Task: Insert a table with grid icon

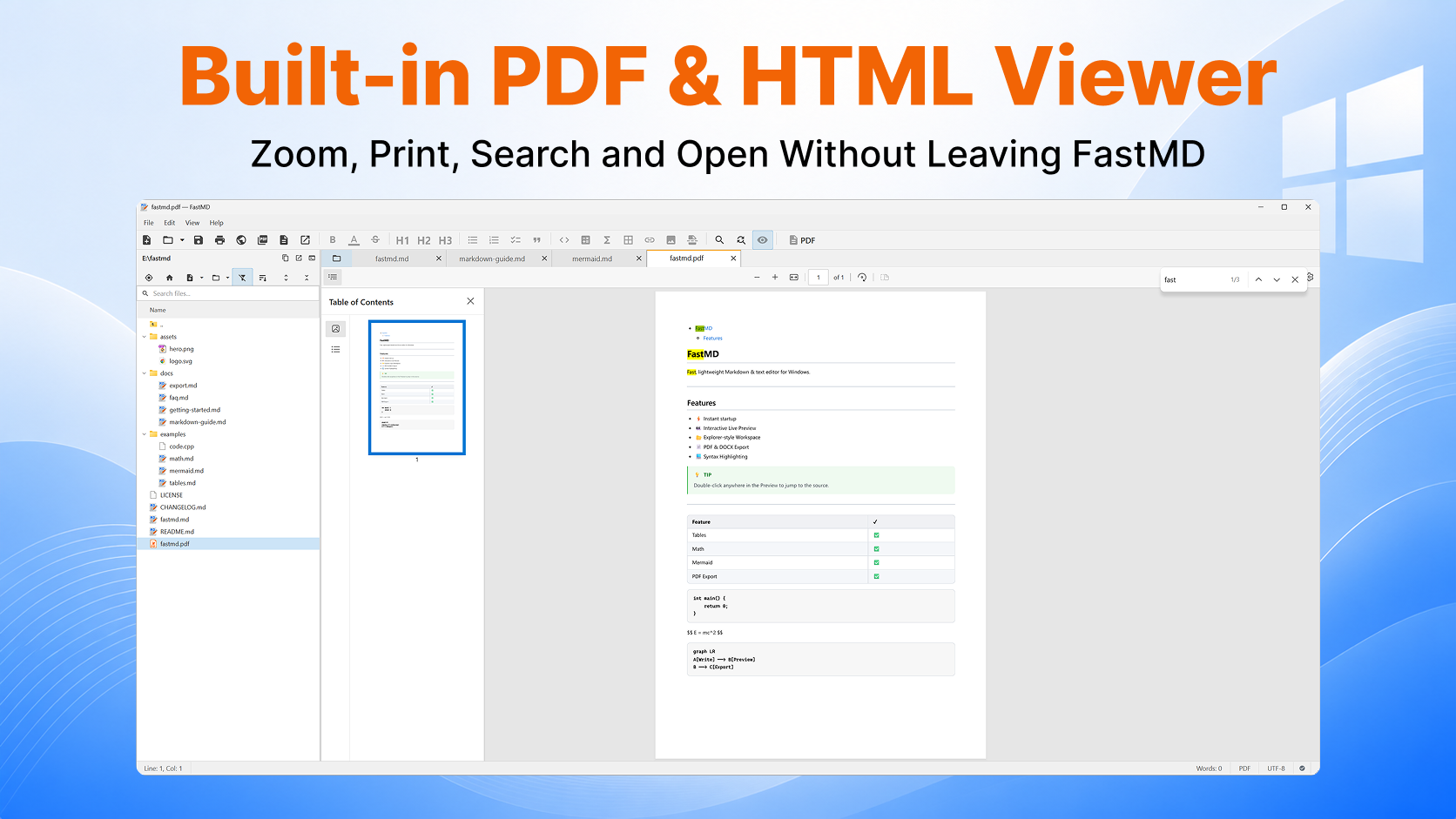Action: (628, 240)
